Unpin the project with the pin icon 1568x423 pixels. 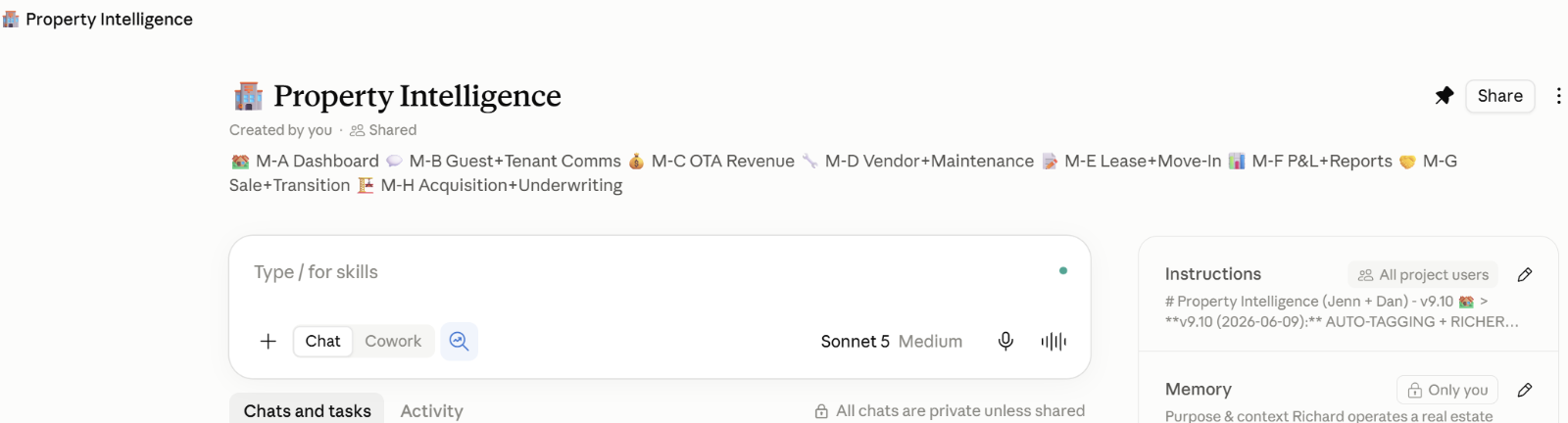pyautogui.click(x=1444, y=96)
